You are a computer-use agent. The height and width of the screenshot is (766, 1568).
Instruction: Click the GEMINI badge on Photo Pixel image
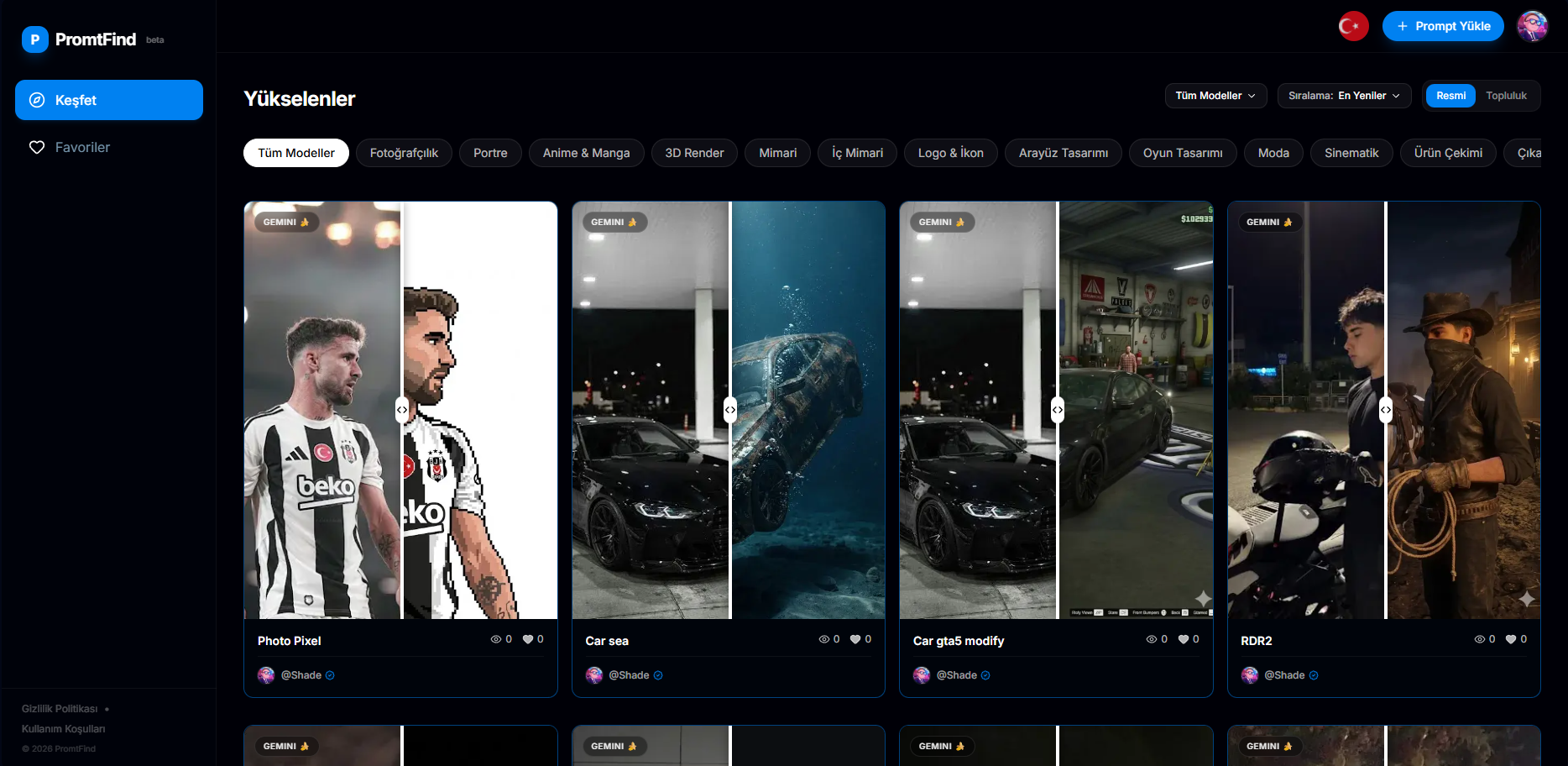pos(286,223)
